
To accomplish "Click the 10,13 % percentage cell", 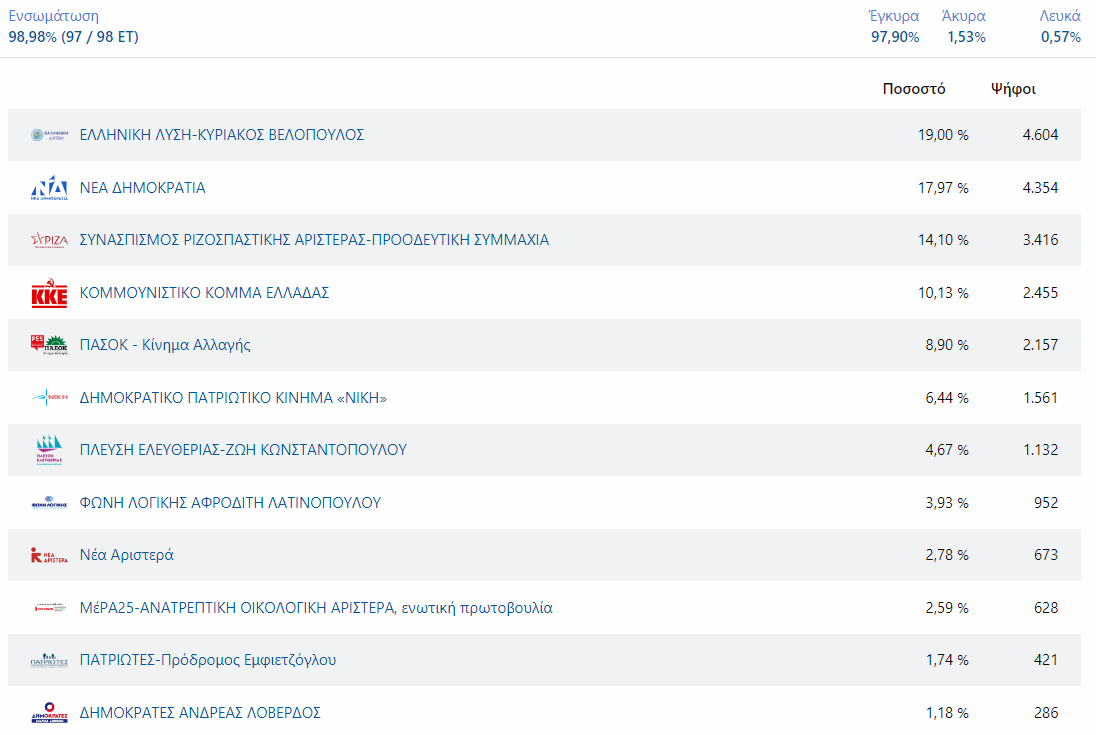I will [943, 293].
